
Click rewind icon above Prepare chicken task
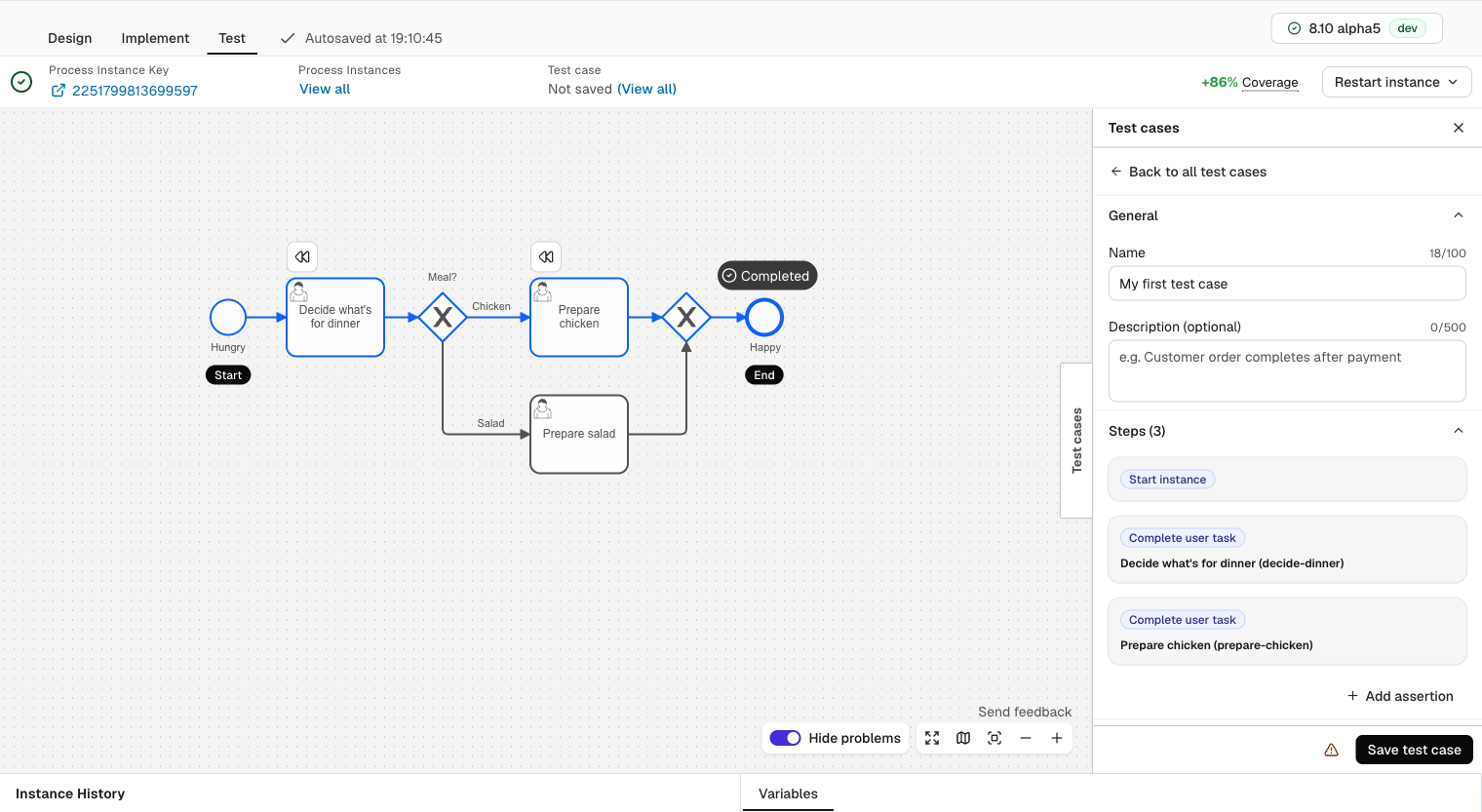point(546,257)
